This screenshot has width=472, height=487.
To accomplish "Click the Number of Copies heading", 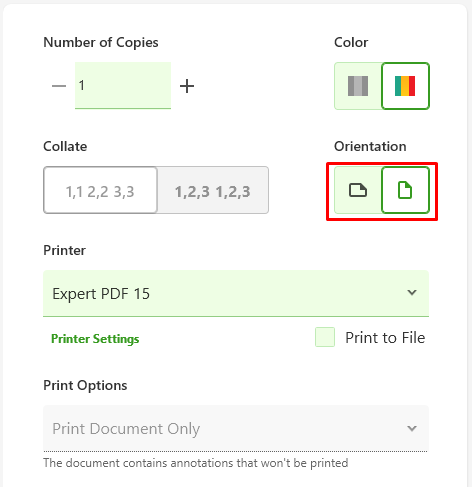I will [101, 43].
